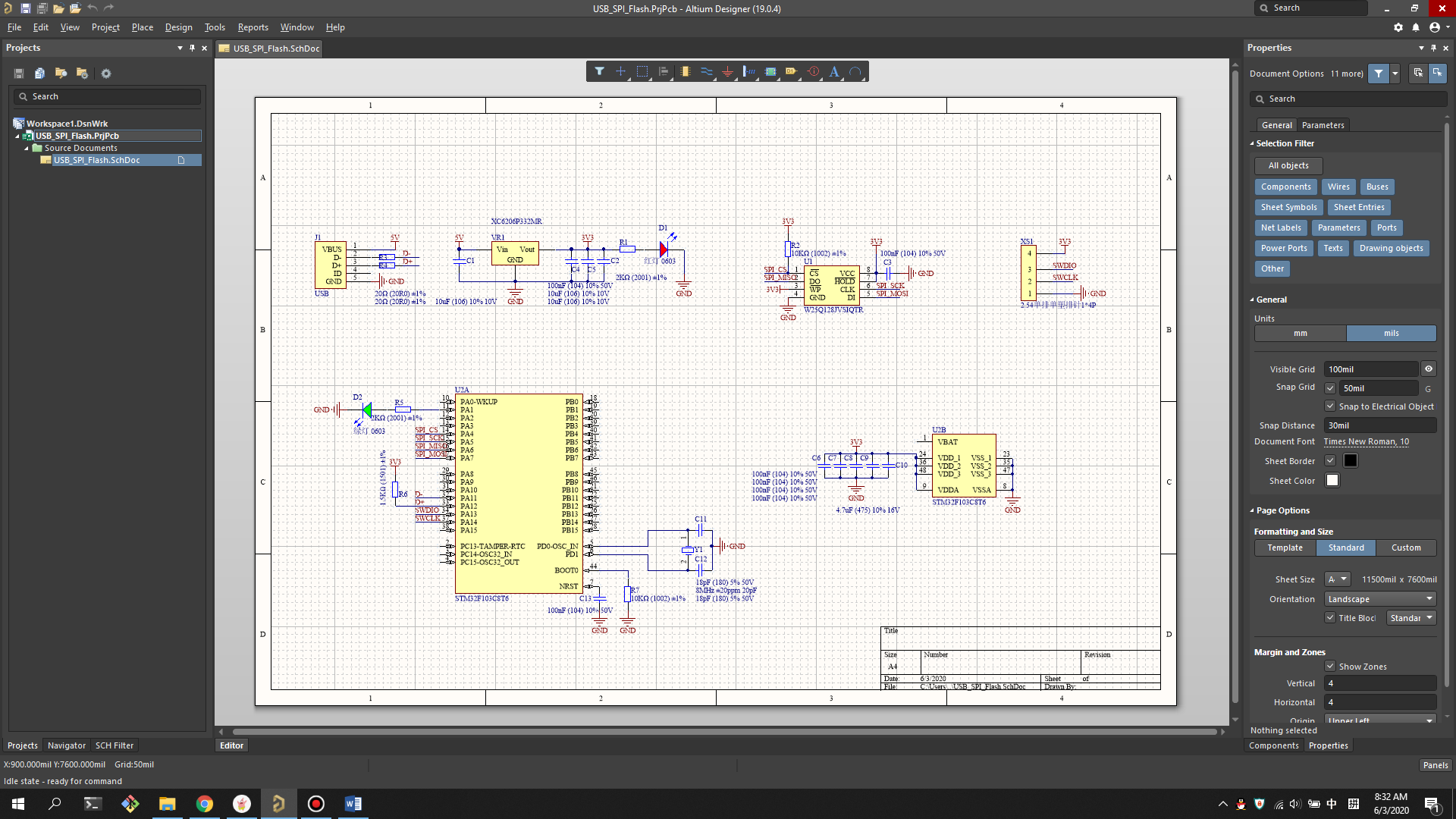Select the net label placement tool
Image resolution: width=1456 pixels, height=819 pixels.
pyautogui.click(x=791, y=71)
